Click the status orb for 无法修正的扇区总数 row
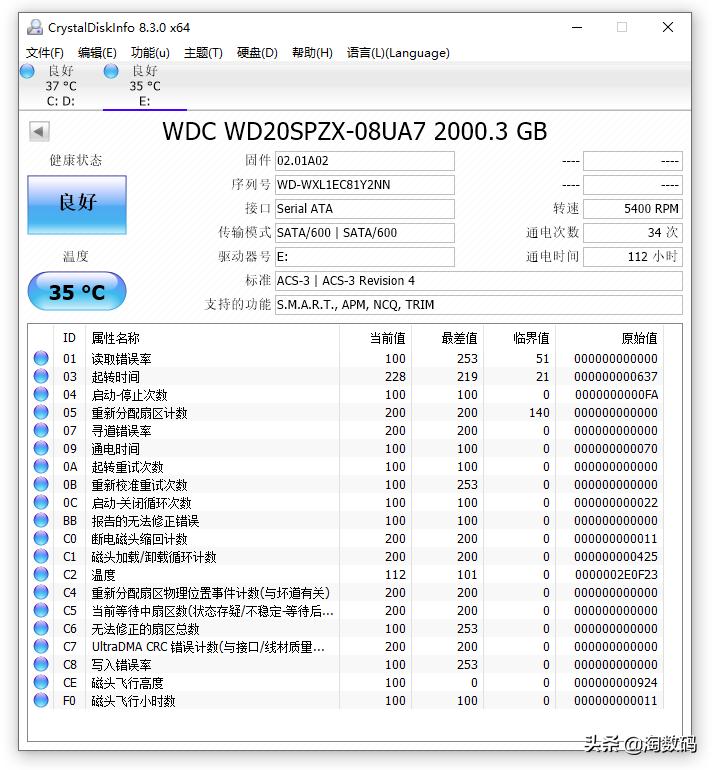Viewport: 714px width, 770px height. (41, 628)
